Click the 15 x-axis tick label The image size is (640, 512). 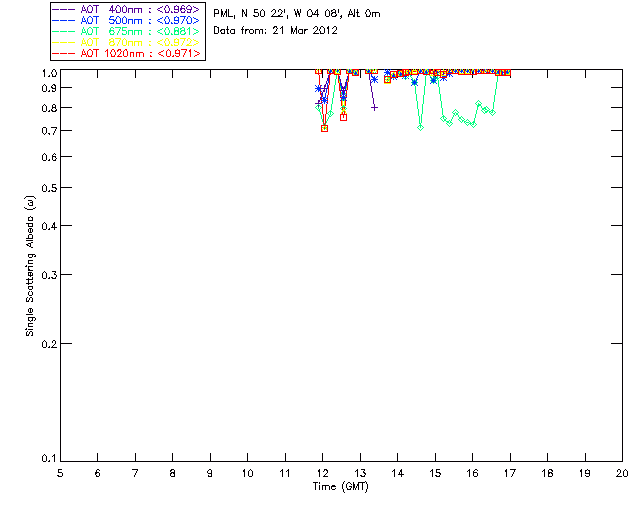tap(435, 474)
